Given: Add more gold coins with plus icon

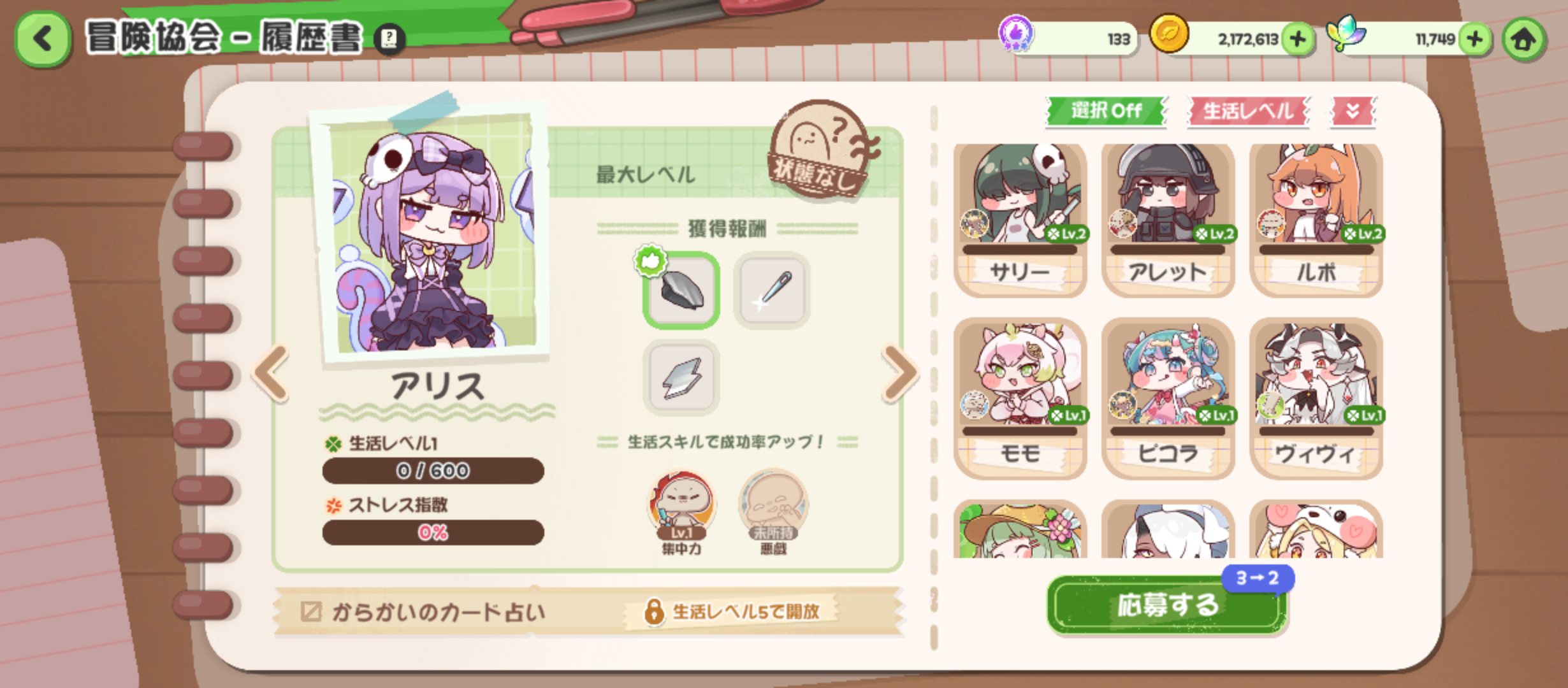Looking at the screenshot, I should [1297, 39].
